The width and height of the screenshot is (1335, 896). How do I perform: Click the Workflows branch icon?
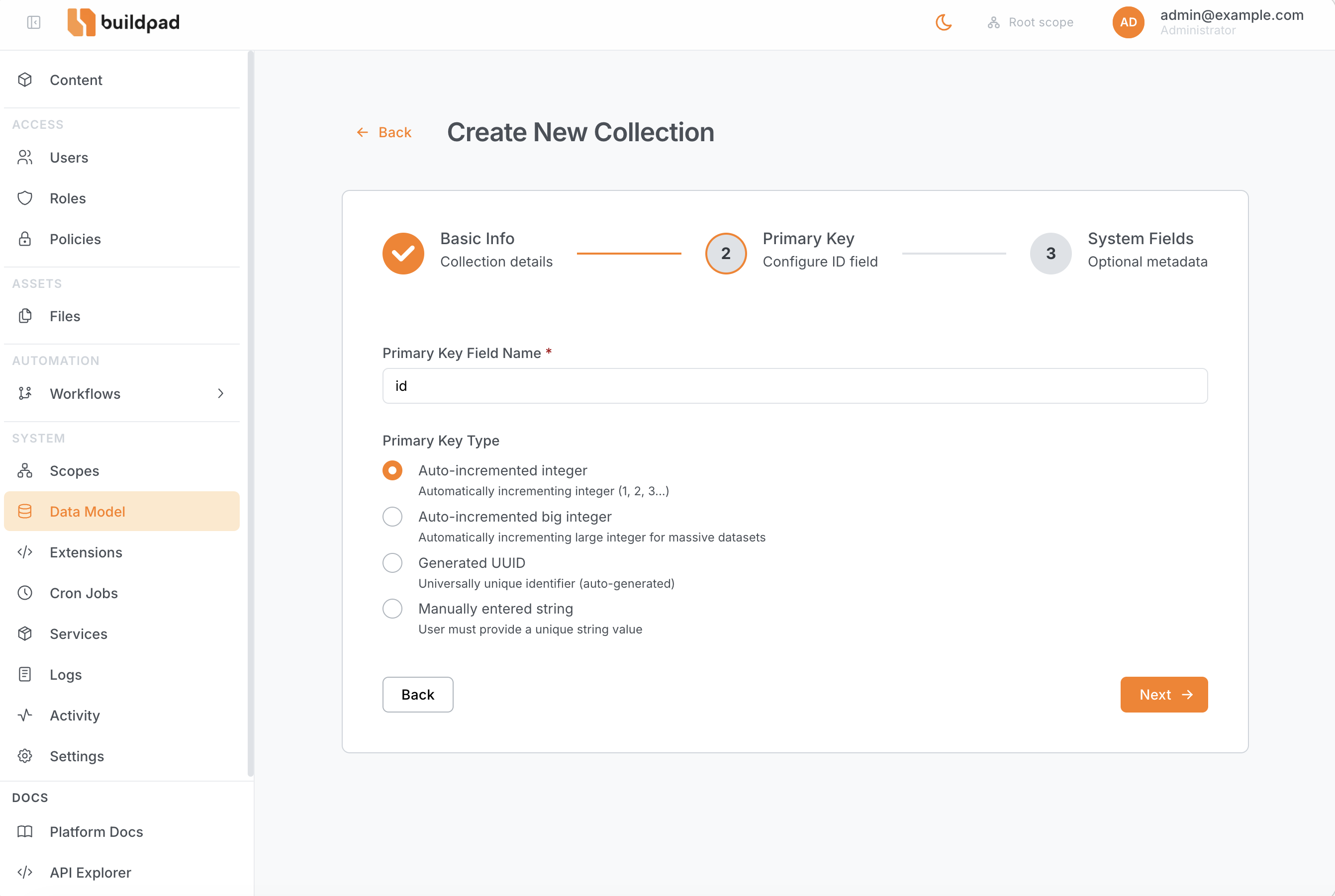coord(24,393)
